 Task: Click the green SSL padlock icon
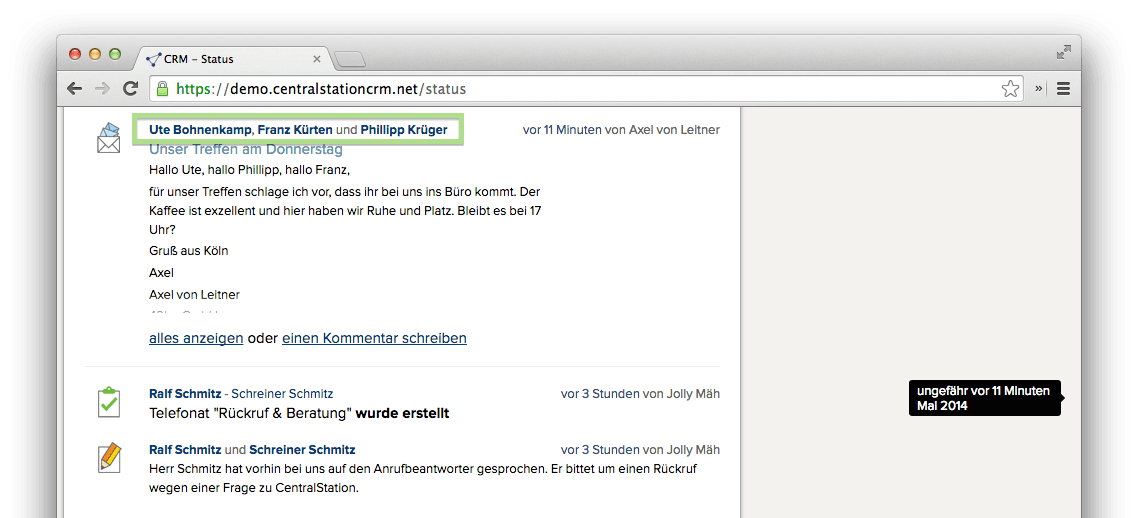161,89
